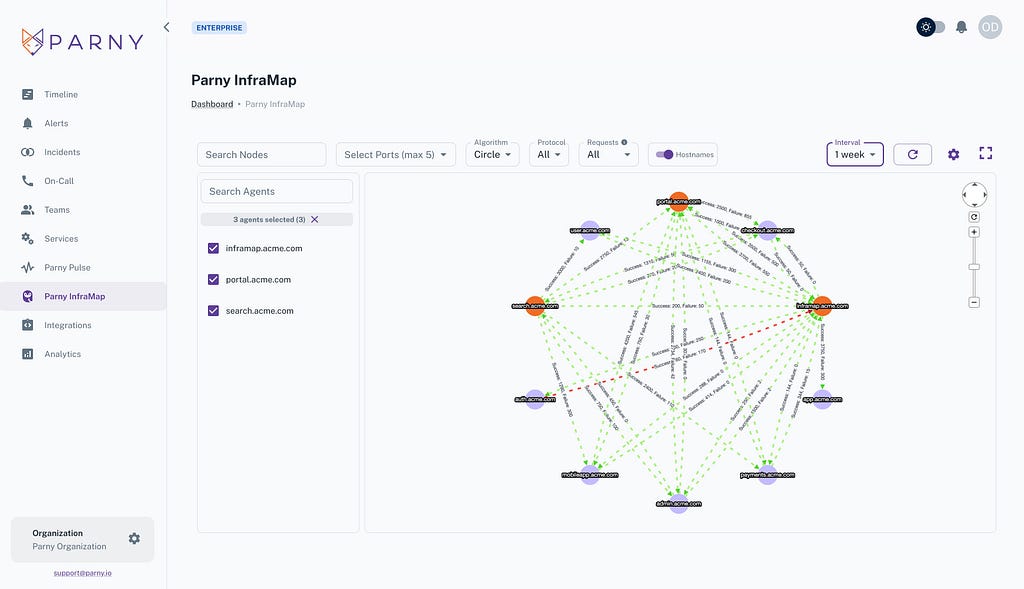Open Services in the sidebar
The width and height of the screenshot is (1024, 589).
coord(83,238)
